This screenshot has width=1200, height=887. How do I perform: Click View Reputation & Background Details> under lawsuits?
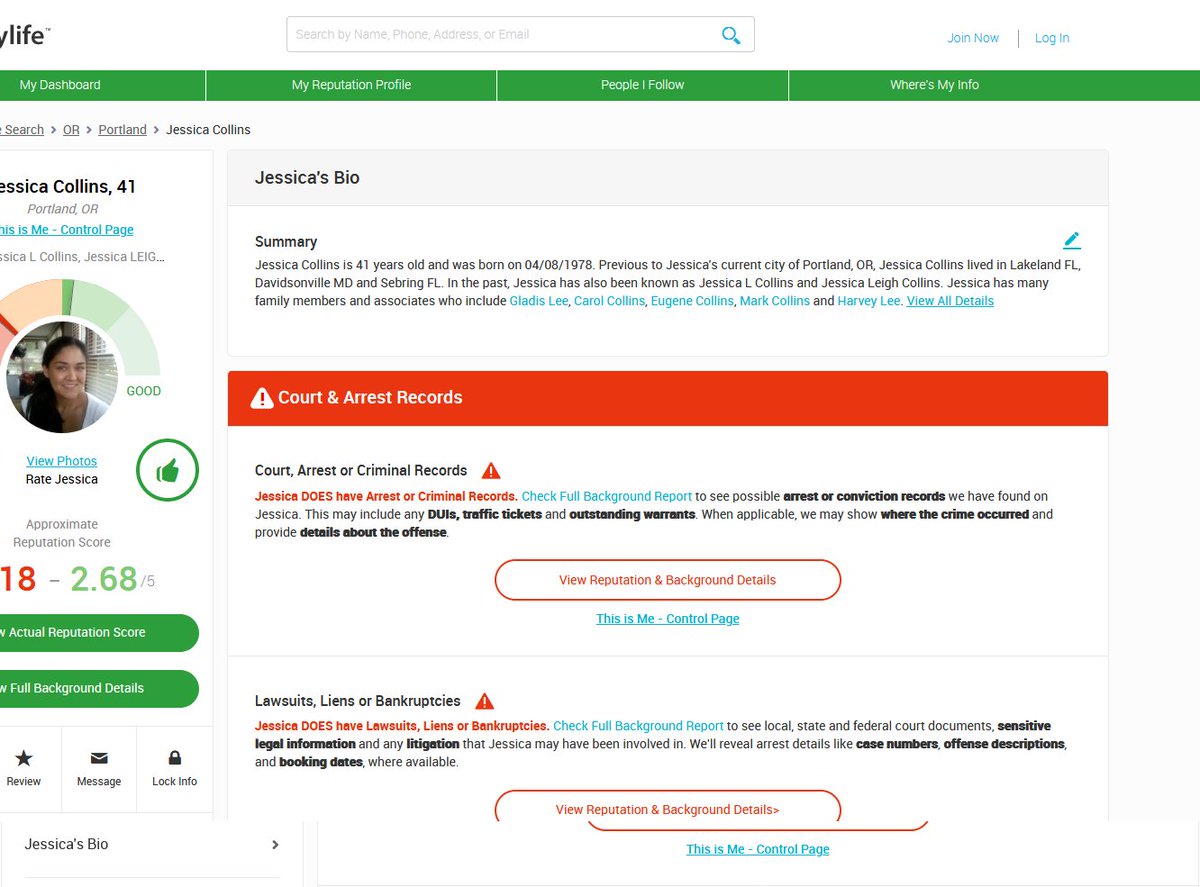tap(668, 809)
